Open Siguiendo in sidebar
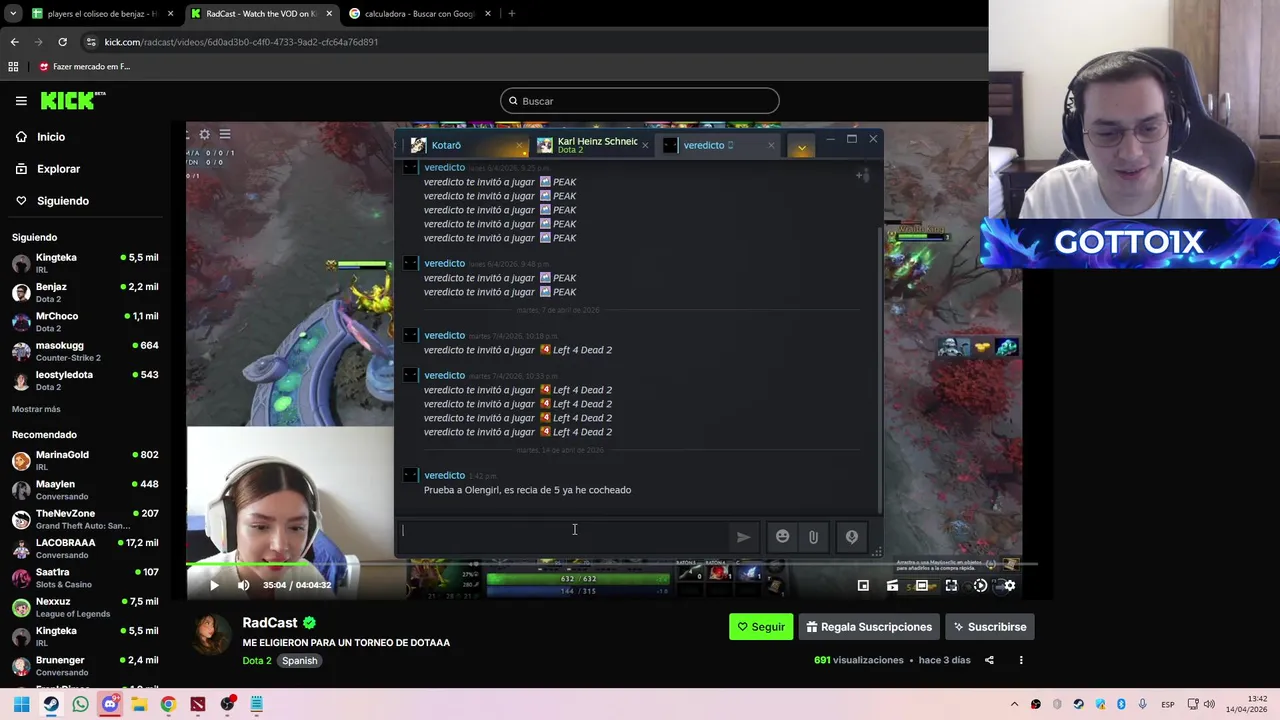 62,201
